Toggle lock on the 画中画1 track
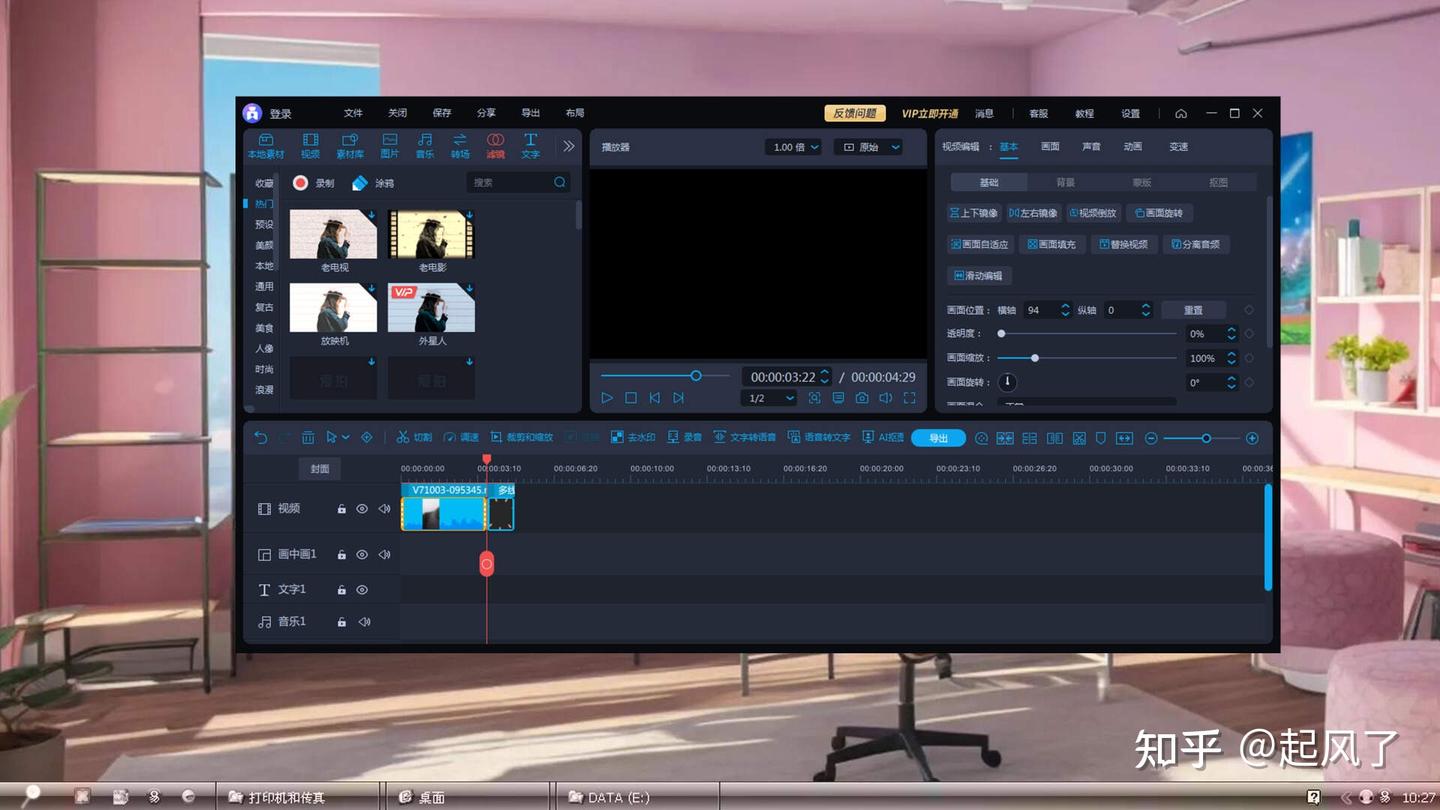Screen dimensions: 1440x810 coord(342,555)
